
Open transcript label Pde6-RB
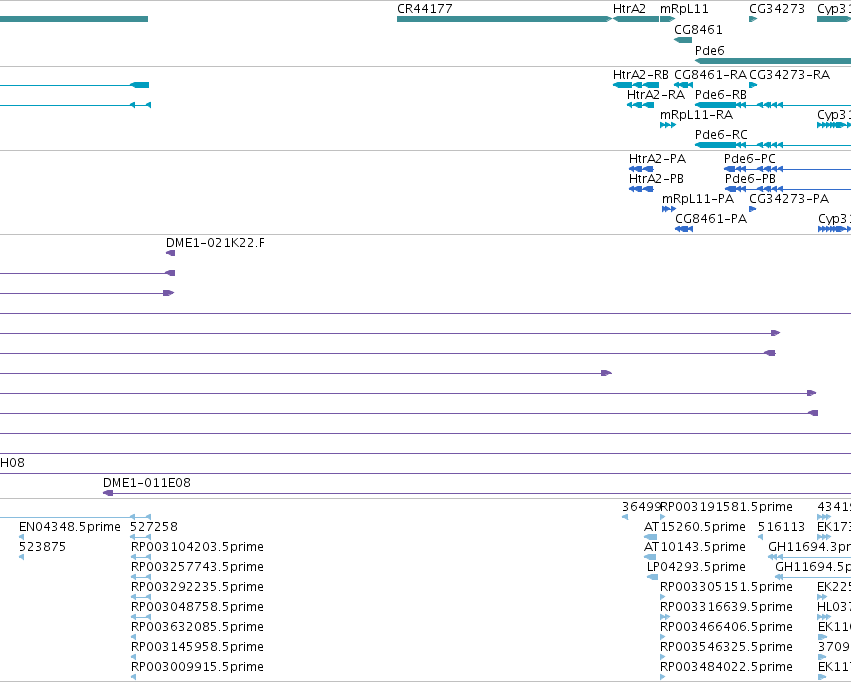coord(721,95)
